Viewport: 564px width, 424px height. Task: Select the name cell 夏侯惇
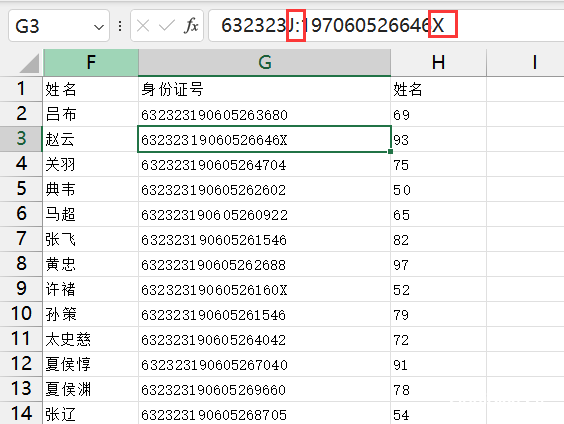pos(91,364)
